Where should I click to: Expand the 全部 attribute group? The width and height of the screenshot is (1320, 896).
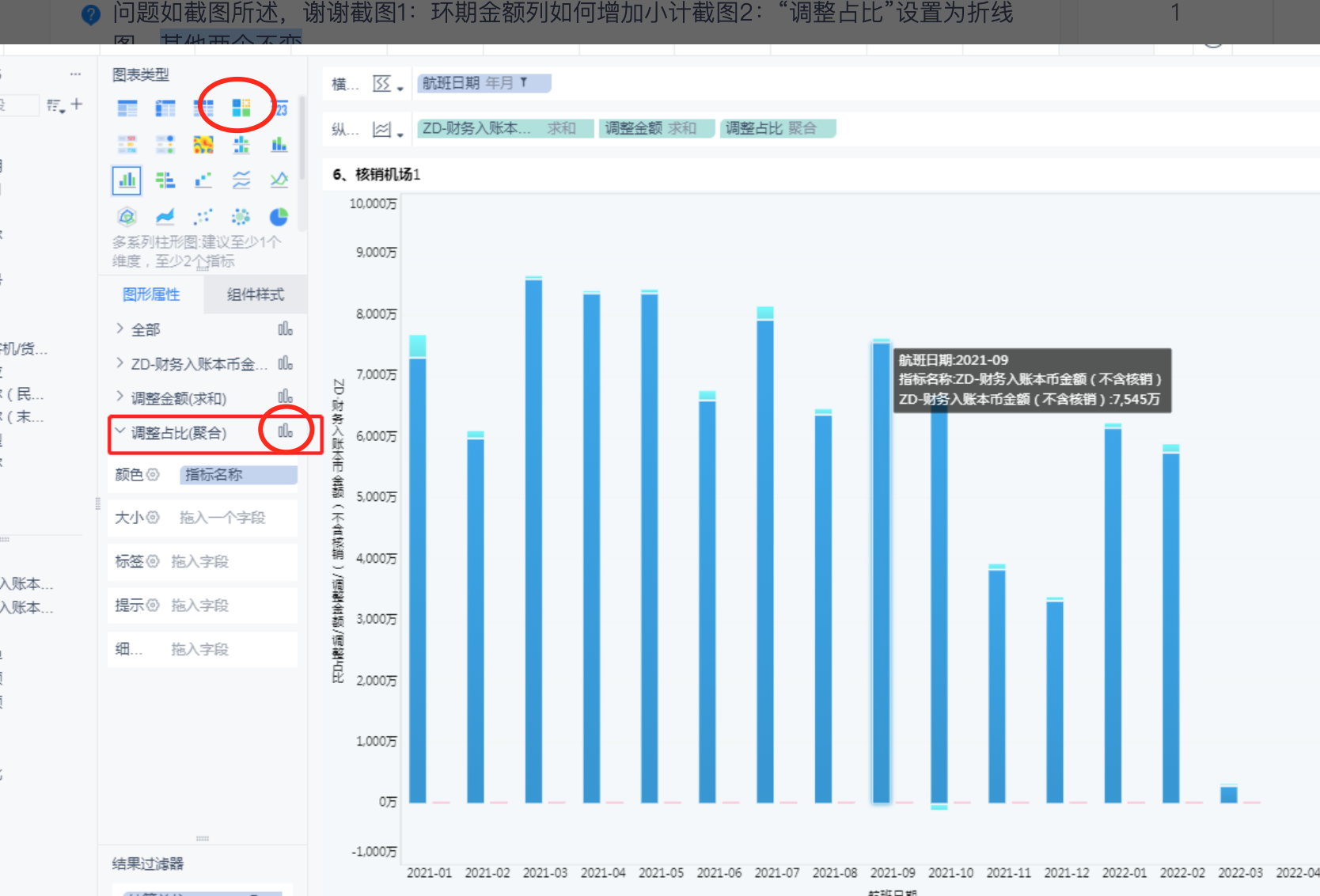pos(119,328)
